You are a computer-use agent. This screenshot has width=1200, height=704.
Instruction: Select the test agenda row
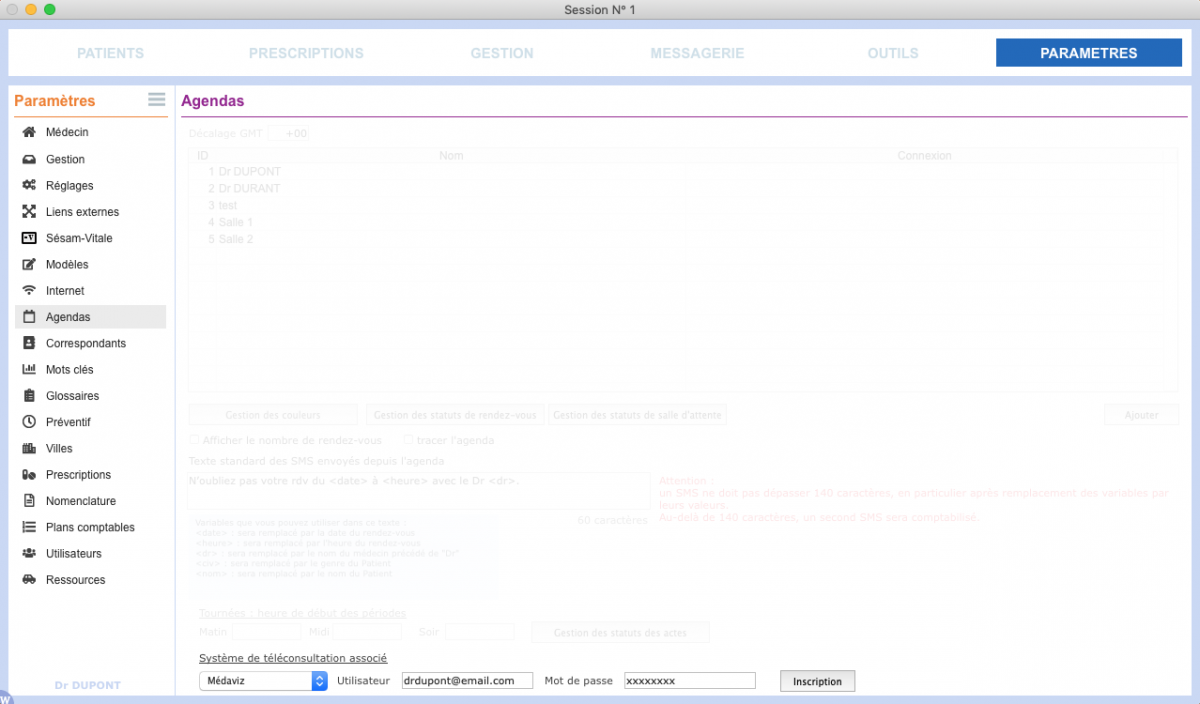(678, 205)
